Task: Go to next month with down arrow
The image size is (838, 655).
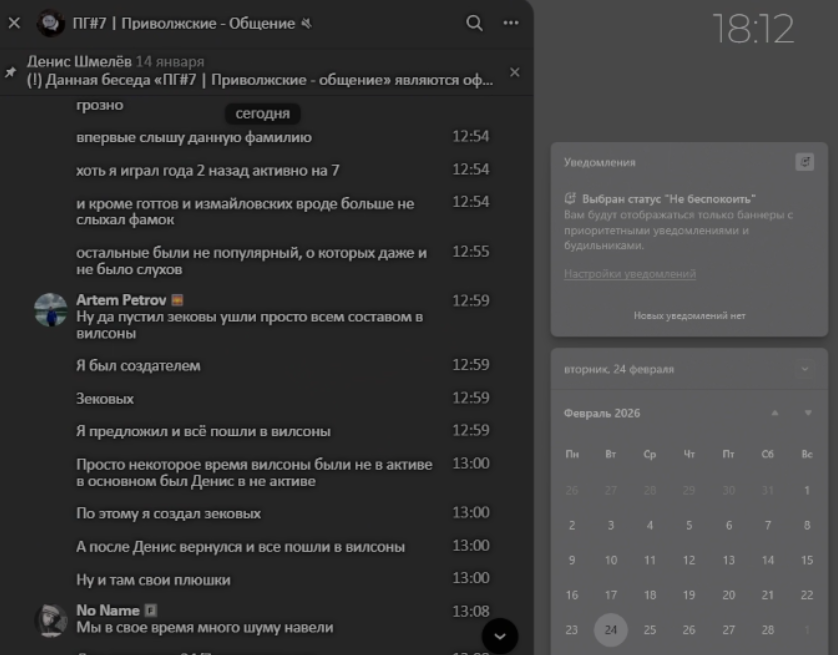Action: pos(807,413)
